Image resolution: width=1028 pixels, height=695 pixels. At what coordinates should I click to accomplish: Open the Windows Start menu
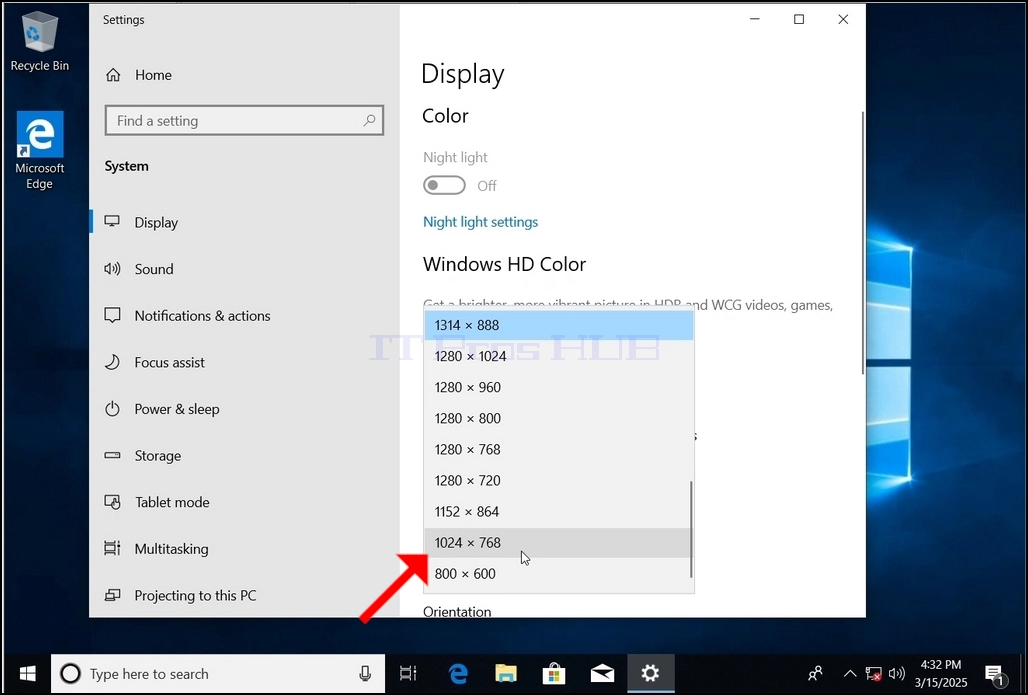pos(27,673)
